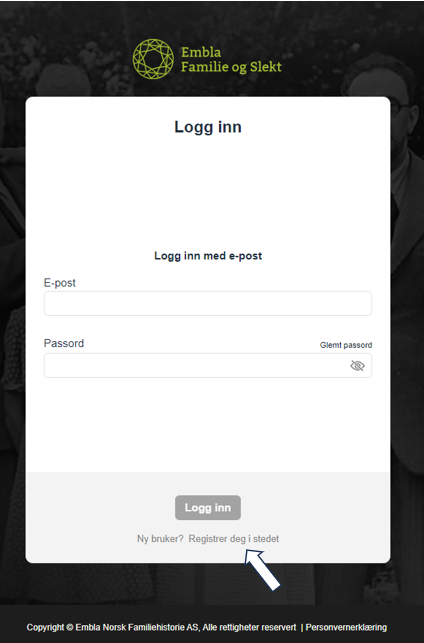Click the white arrow pointing at register link

(x=262, y=570)
